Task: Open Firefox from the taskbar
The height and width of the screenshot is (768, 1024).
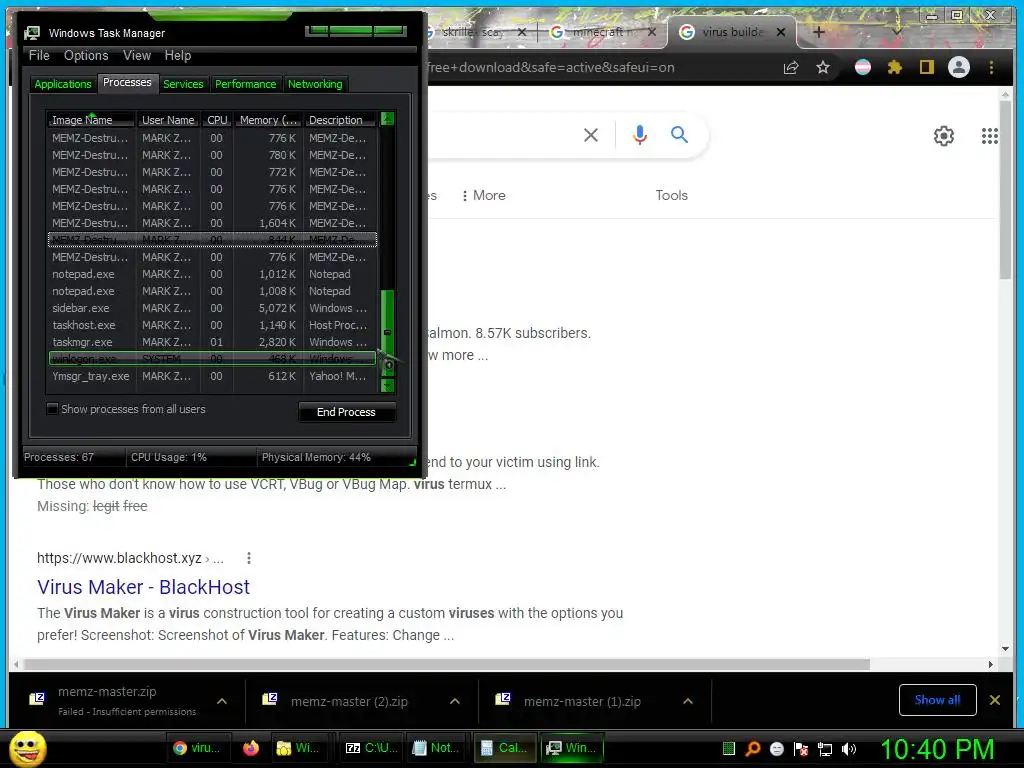Action: pos(251,748)
